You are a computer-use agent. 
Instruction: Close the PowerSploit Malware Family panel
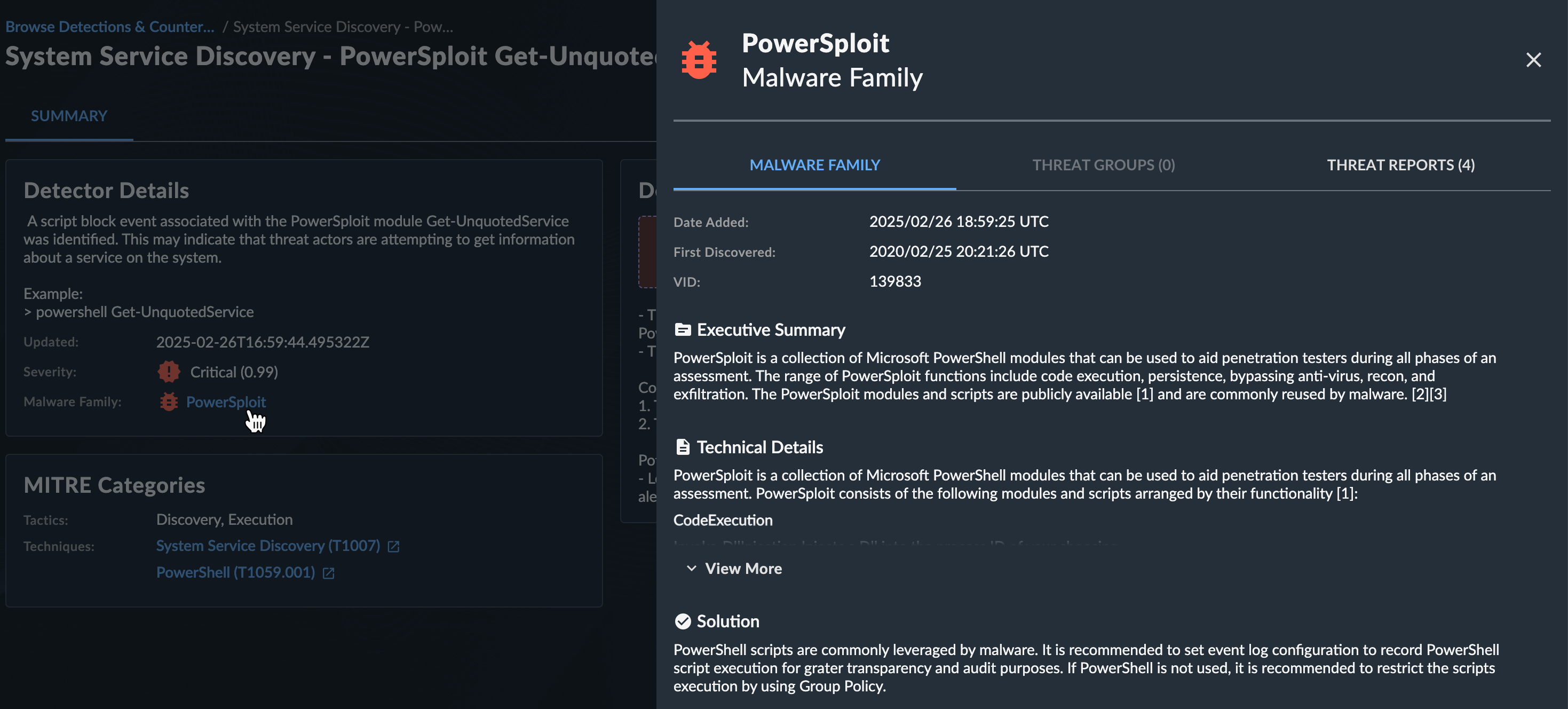(x=1533, y=60)
